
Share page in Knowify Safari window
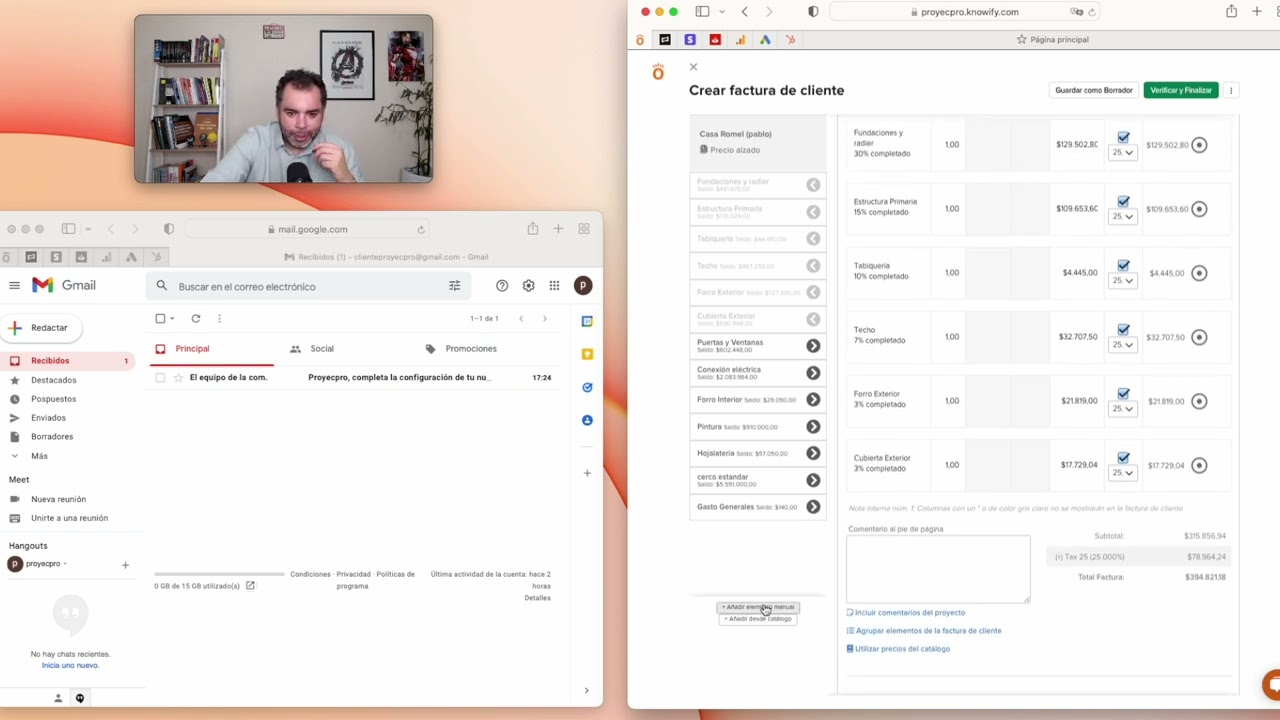tap(1231, 12)
